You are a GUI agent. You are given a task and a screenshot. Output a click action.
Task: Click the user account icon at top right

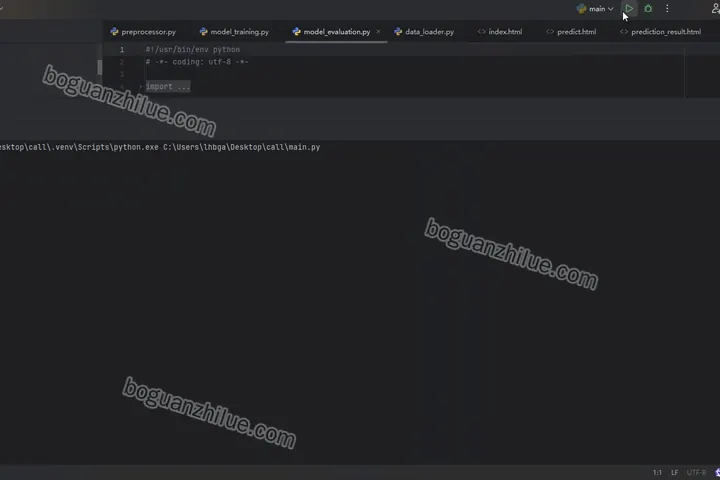pyautogui.click(x=715, y=9)
